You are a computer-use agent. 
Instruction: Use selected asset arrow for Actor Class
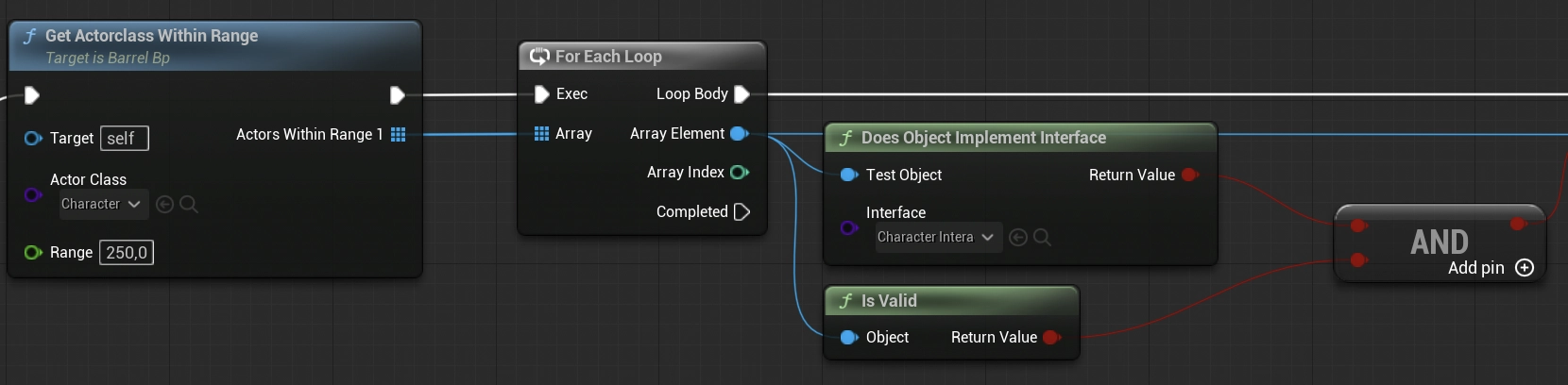[164, 205]
